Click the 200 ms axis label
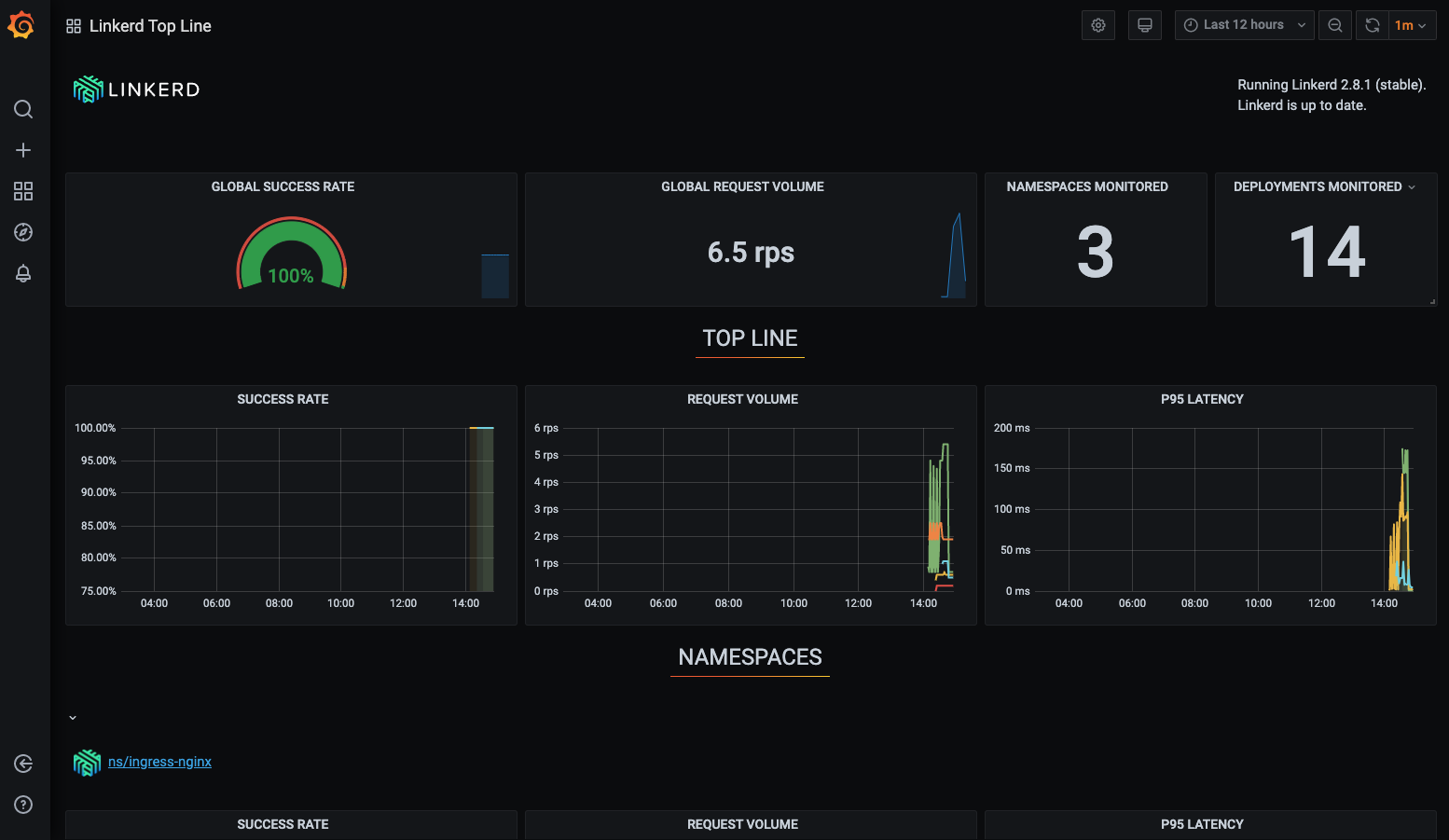The image size is (1449, 840). click(x=1012, y=428)
